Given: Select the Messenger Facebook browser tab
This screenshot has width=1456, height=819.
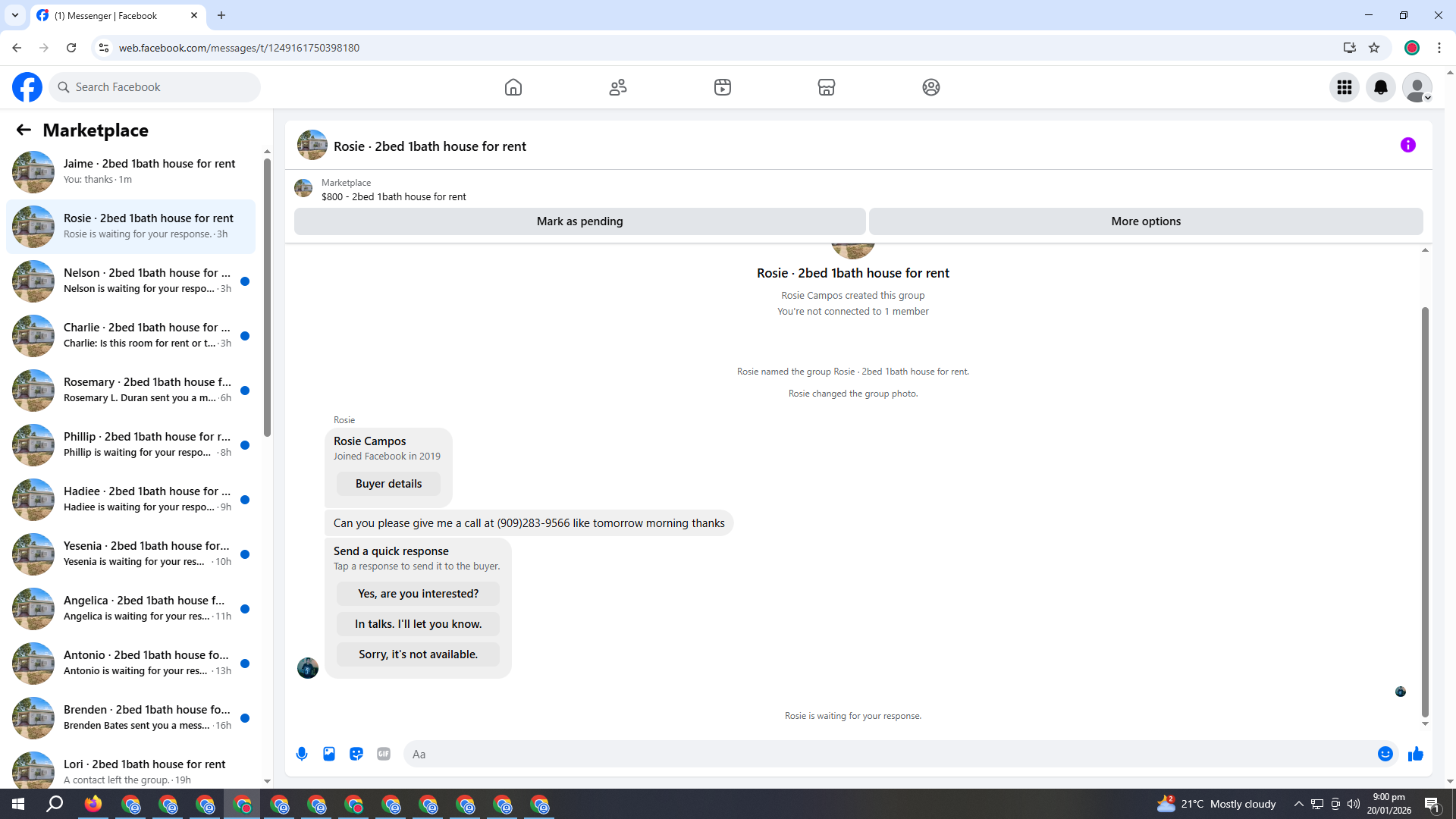Looking at the screenshot, I should [118, 16].
